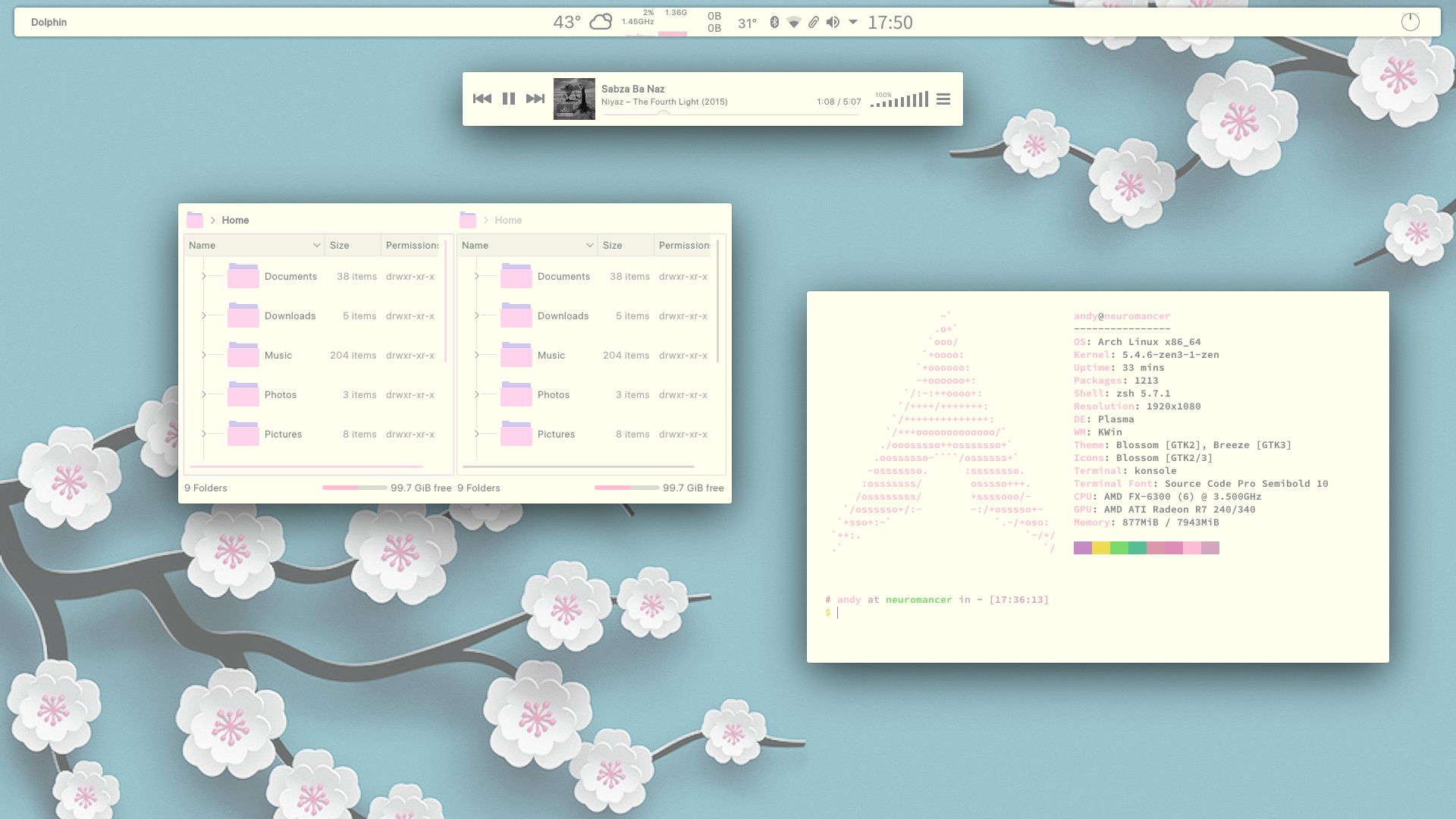This screenshot has height=819, width=1456.
Task: Sort by Name column in left pane
Action: (x=254, y=245)
